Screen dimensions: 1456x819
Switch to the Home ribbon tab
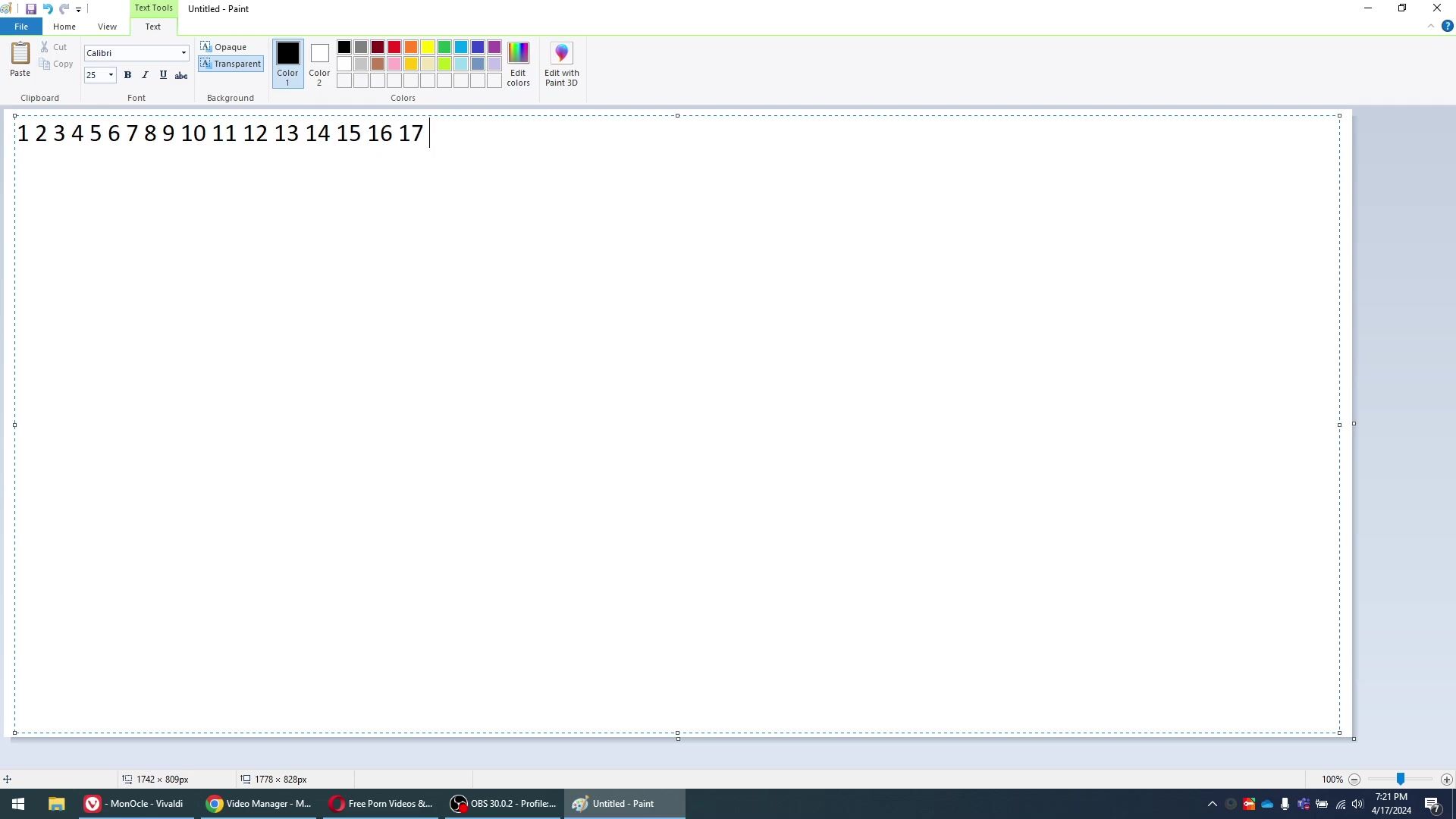point(64,27)
